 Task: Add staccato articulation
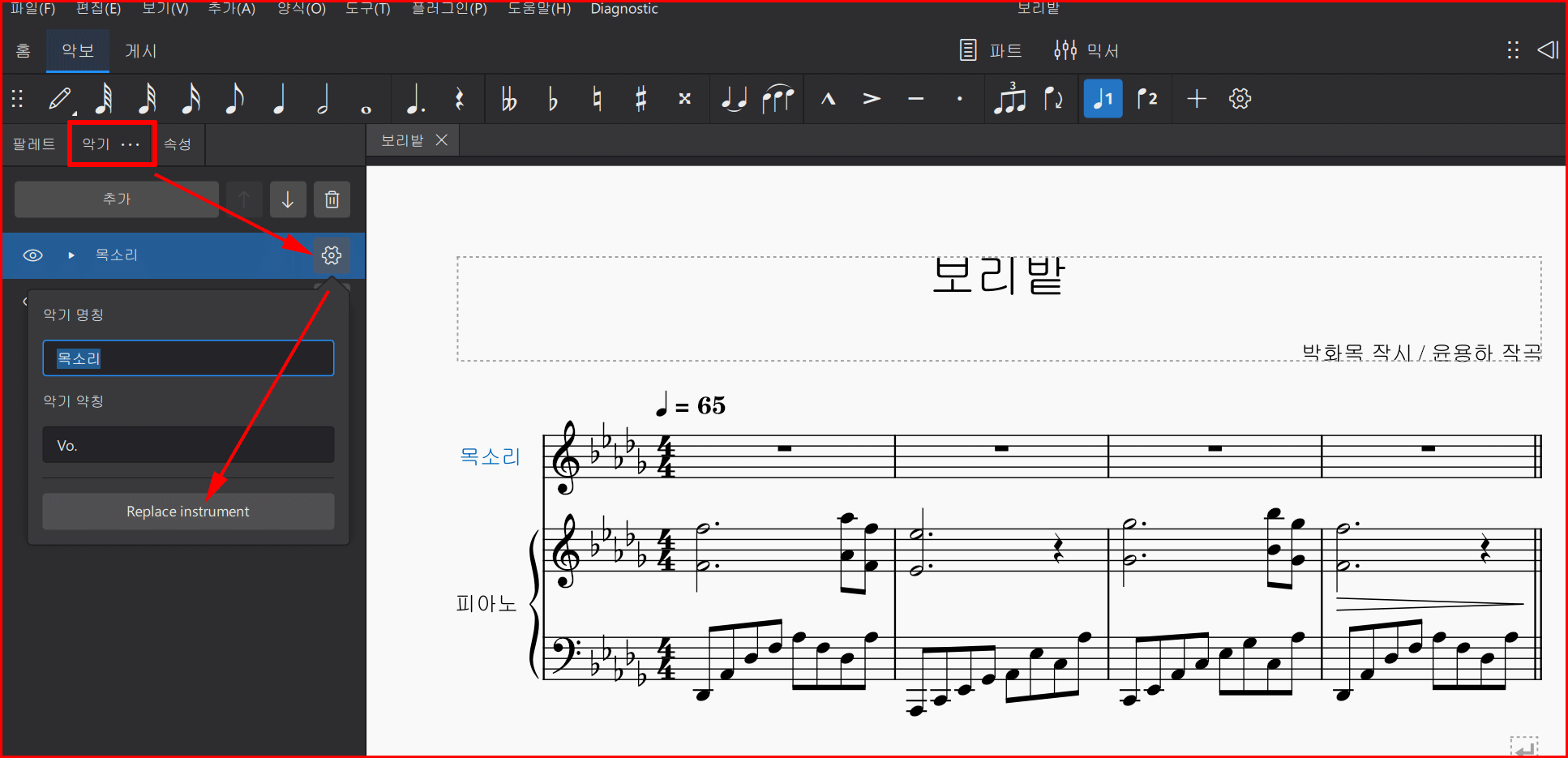[960, 99]
